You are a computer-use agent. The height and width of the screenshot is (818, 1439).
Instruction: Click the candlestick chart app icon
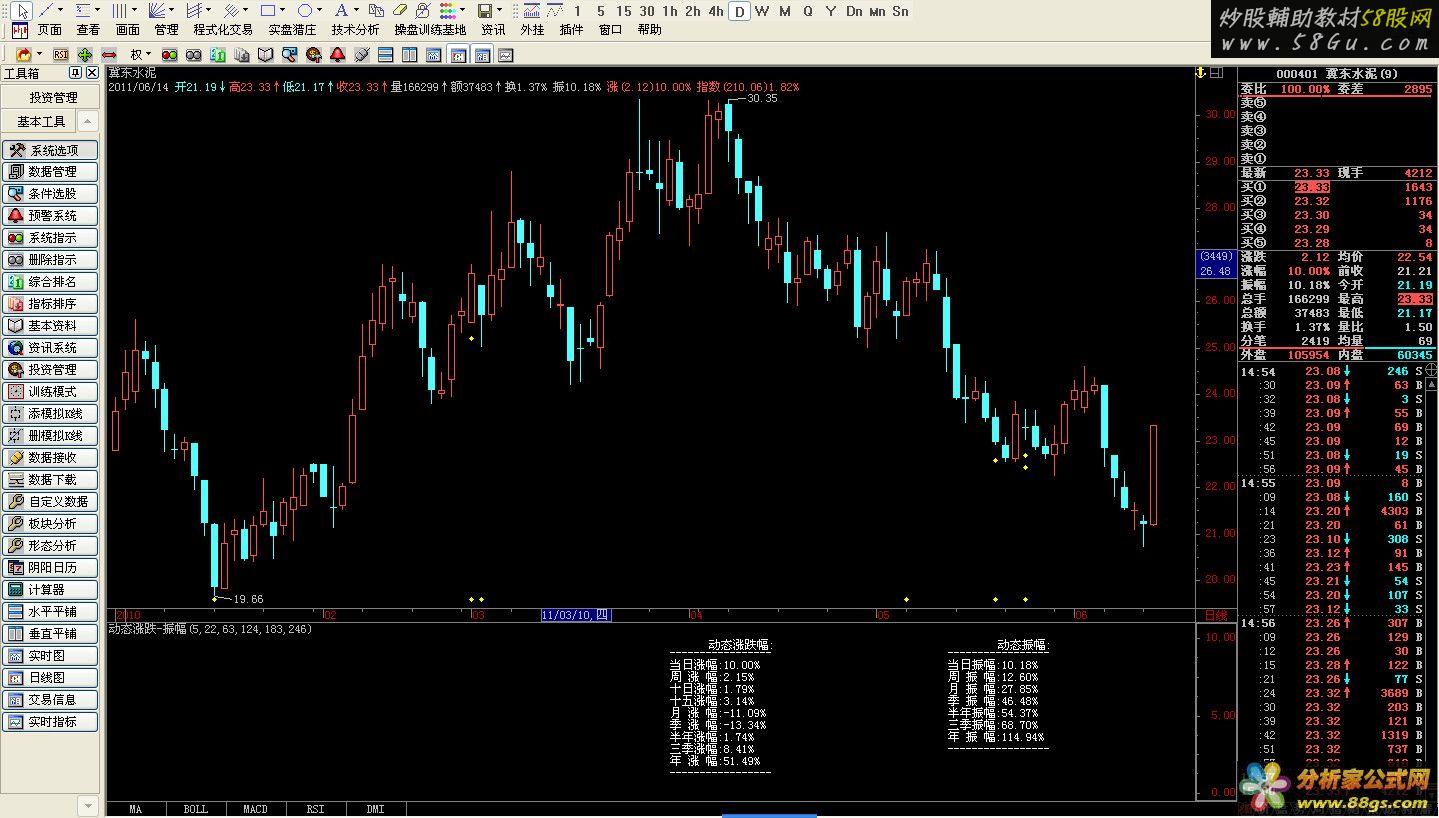[20, 30]
